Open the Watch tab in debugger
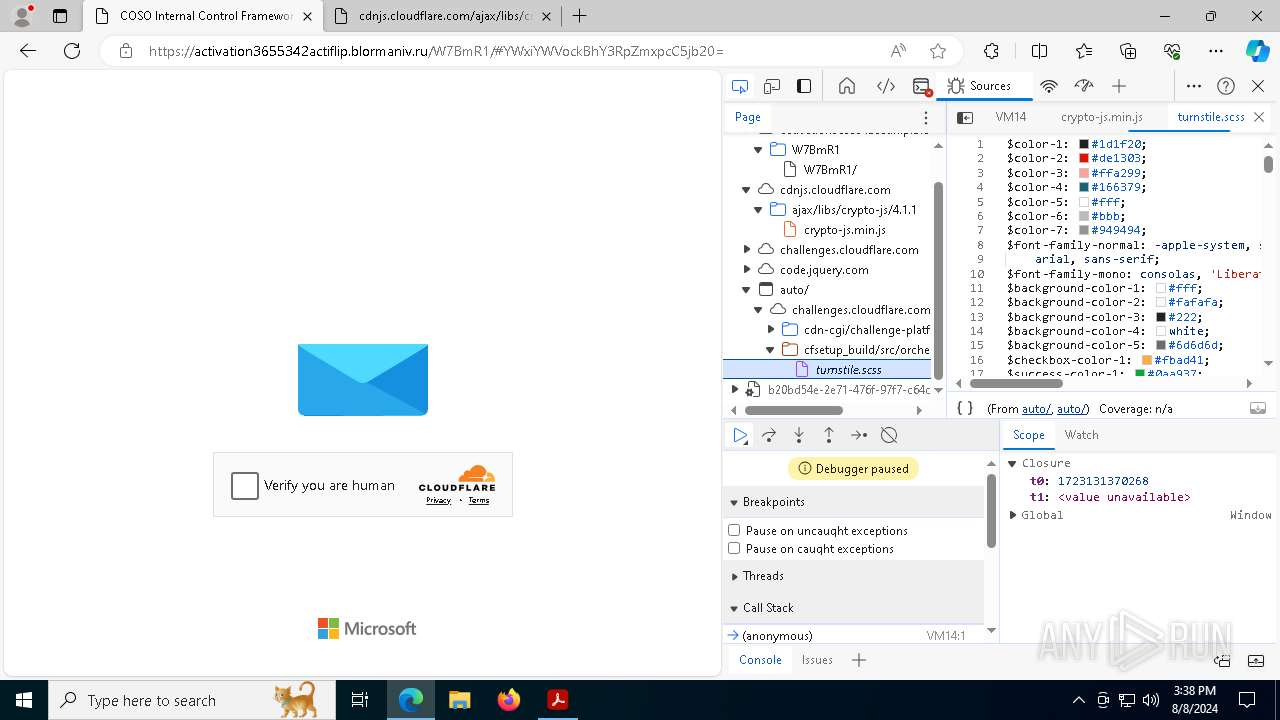 (x=1081, y=435)
